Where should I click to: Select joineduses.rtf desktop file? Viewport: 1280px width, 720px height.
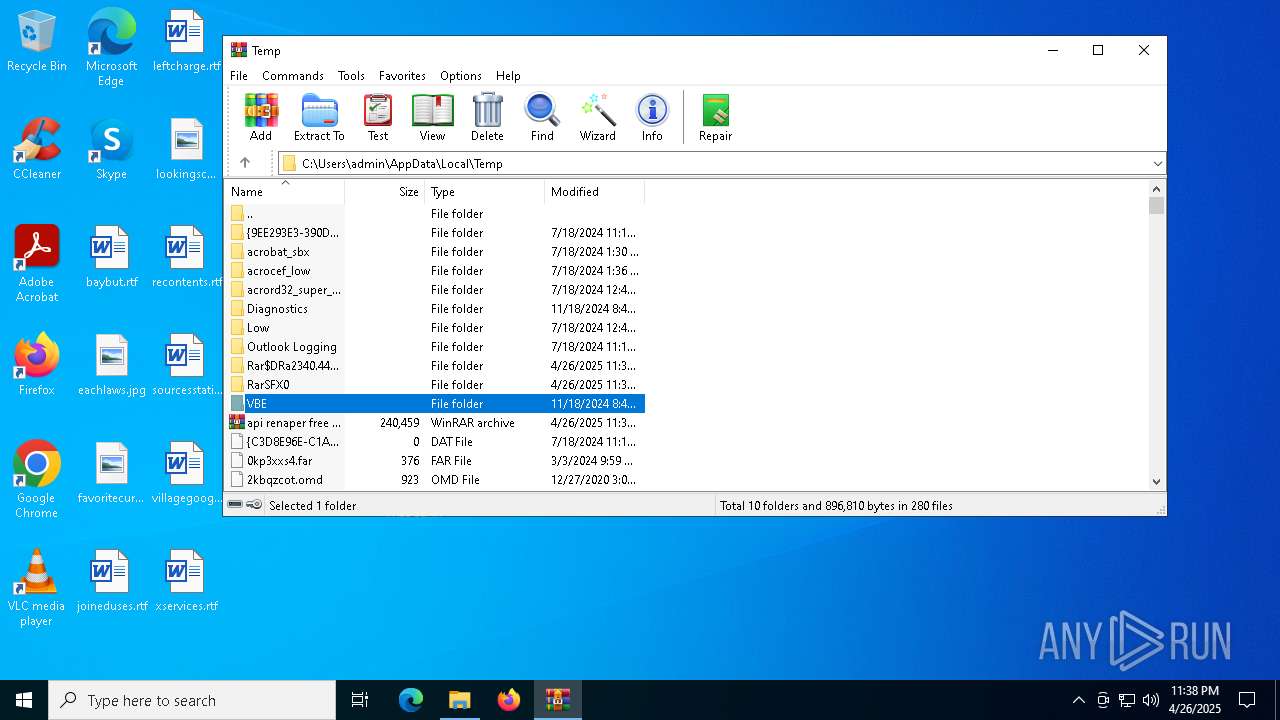pyautogui.click(x=111, y=581)
